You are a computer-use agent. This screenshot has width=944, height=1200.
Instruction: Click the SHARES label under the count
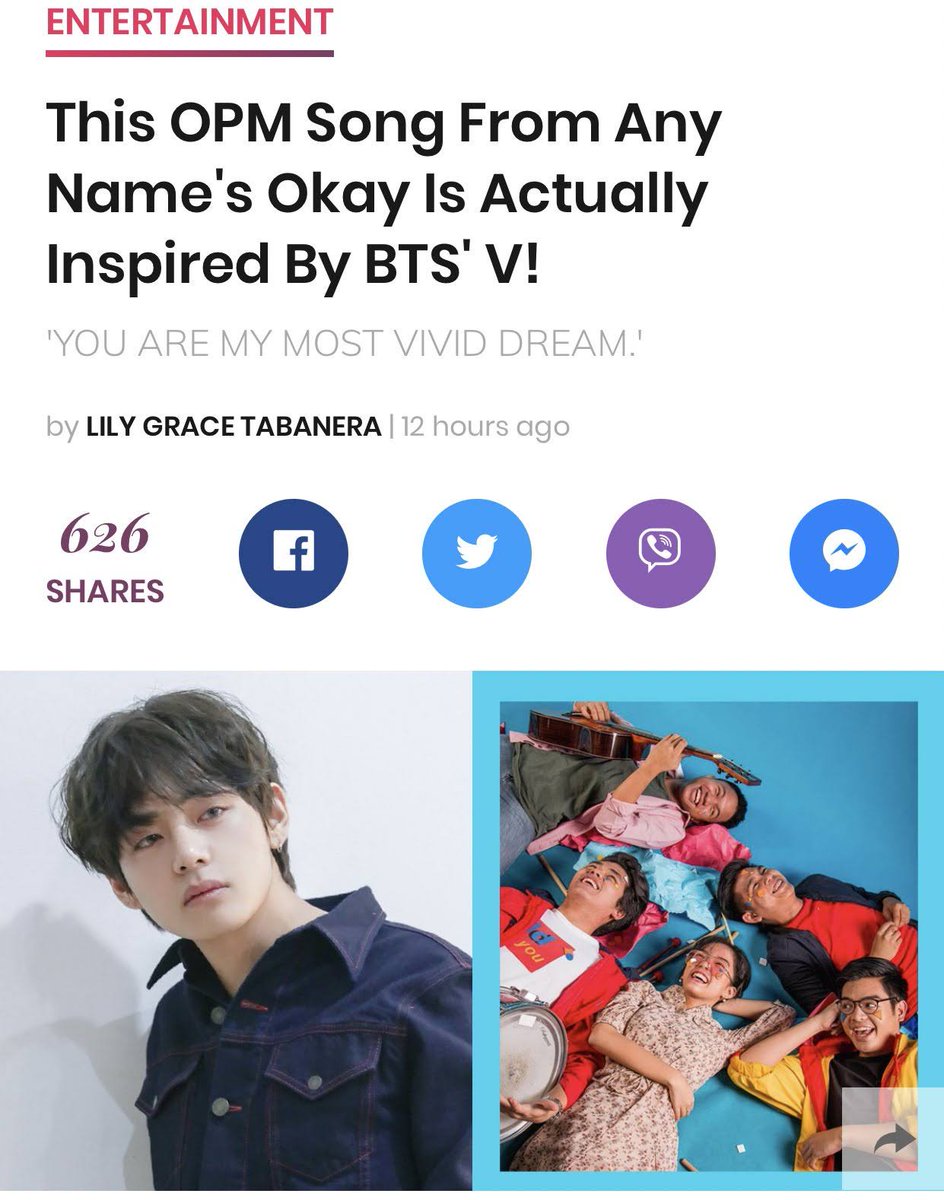point(105,591)
